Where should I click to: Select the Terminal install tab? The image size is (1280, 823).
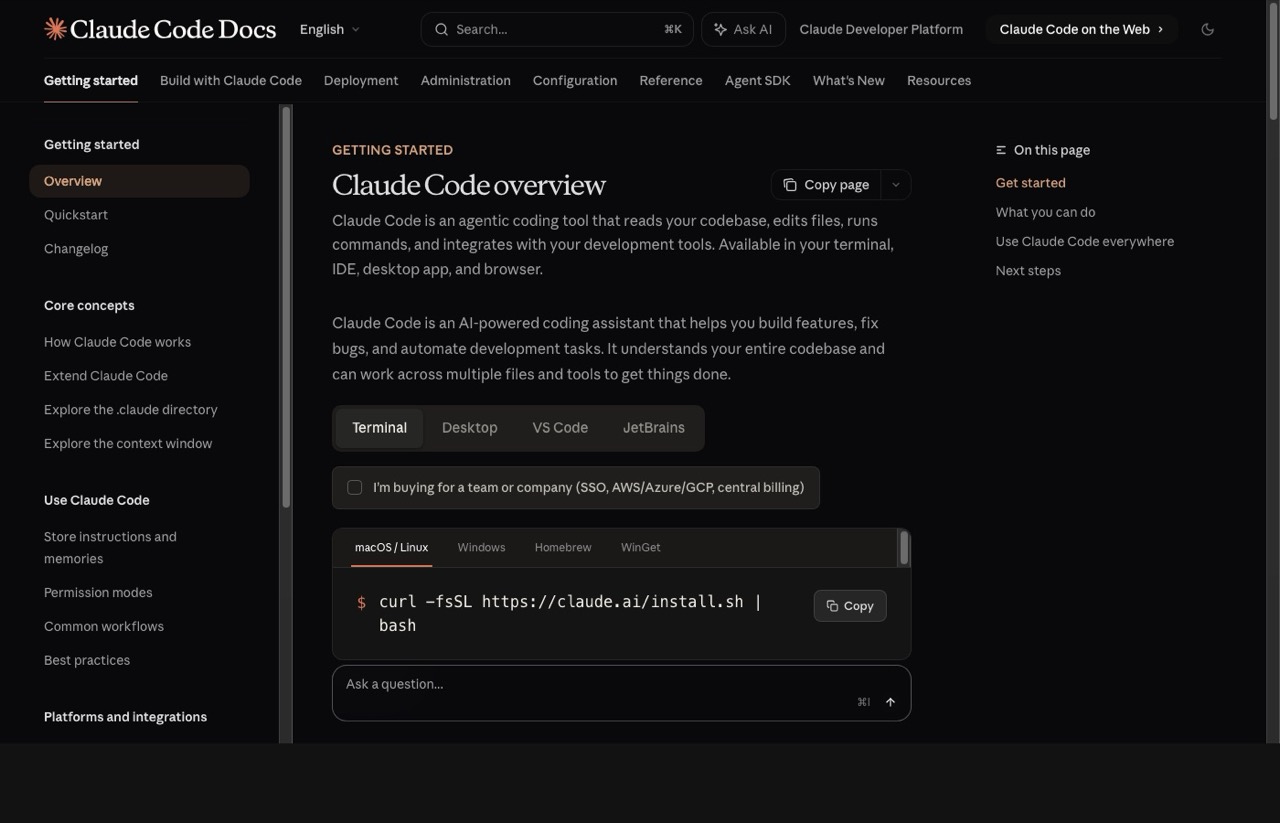pos(379,428)
